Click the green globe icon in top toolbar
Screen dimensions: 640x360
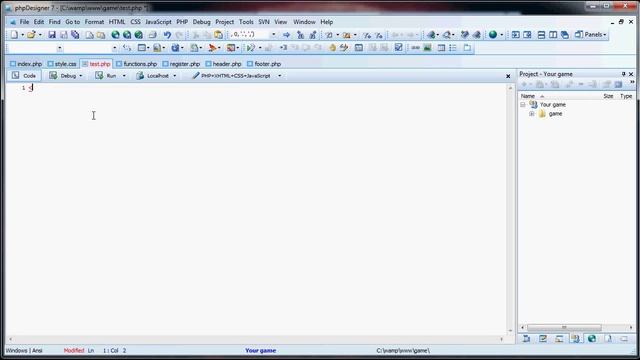pyautogui.click(x=493, y=35)
